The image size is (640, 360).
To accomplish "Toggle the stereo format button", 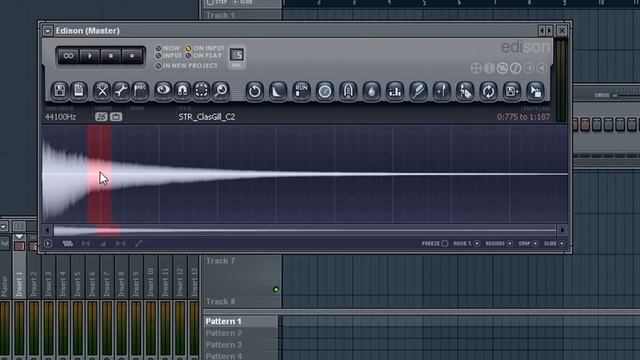I will [x=116, y=117].
